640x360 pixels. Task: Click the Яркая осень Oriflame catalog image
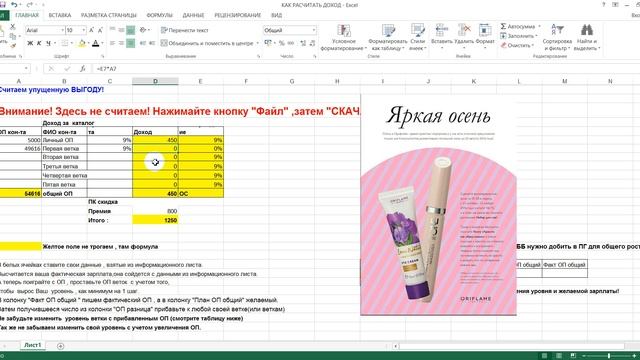438,204
